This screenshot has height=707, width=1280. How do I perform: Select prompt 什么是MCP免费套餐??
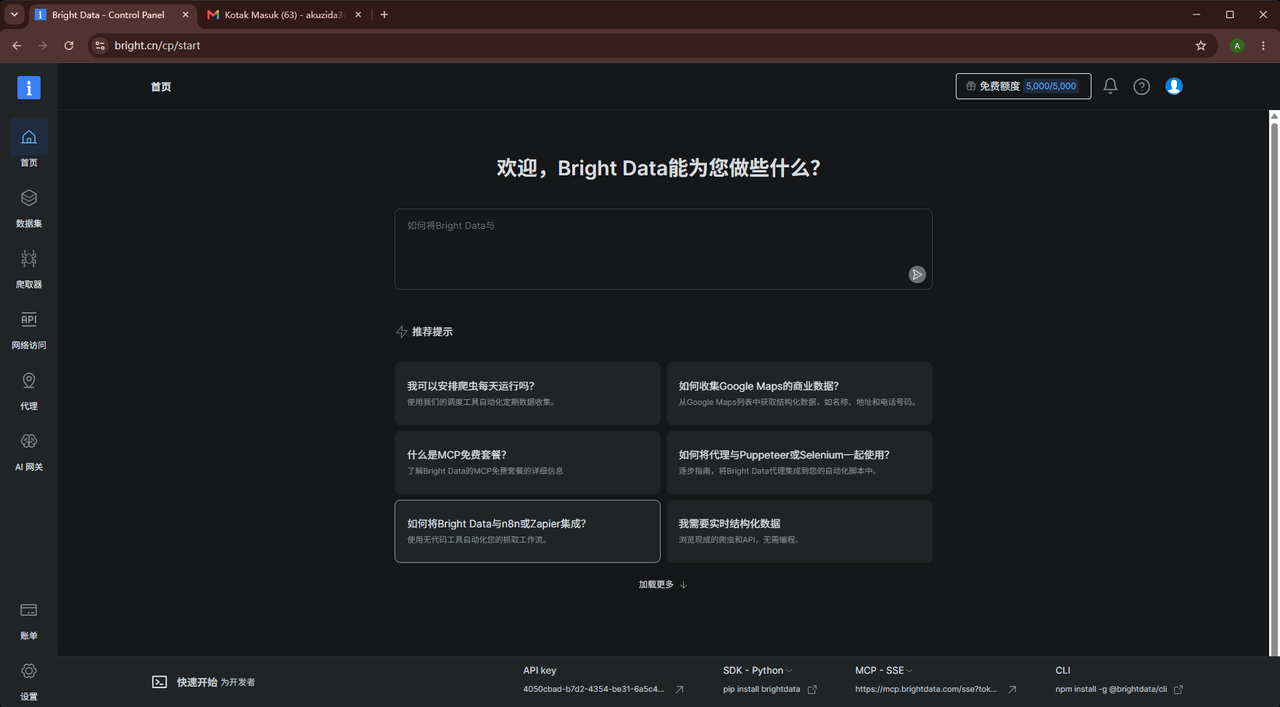pos(527,462)
